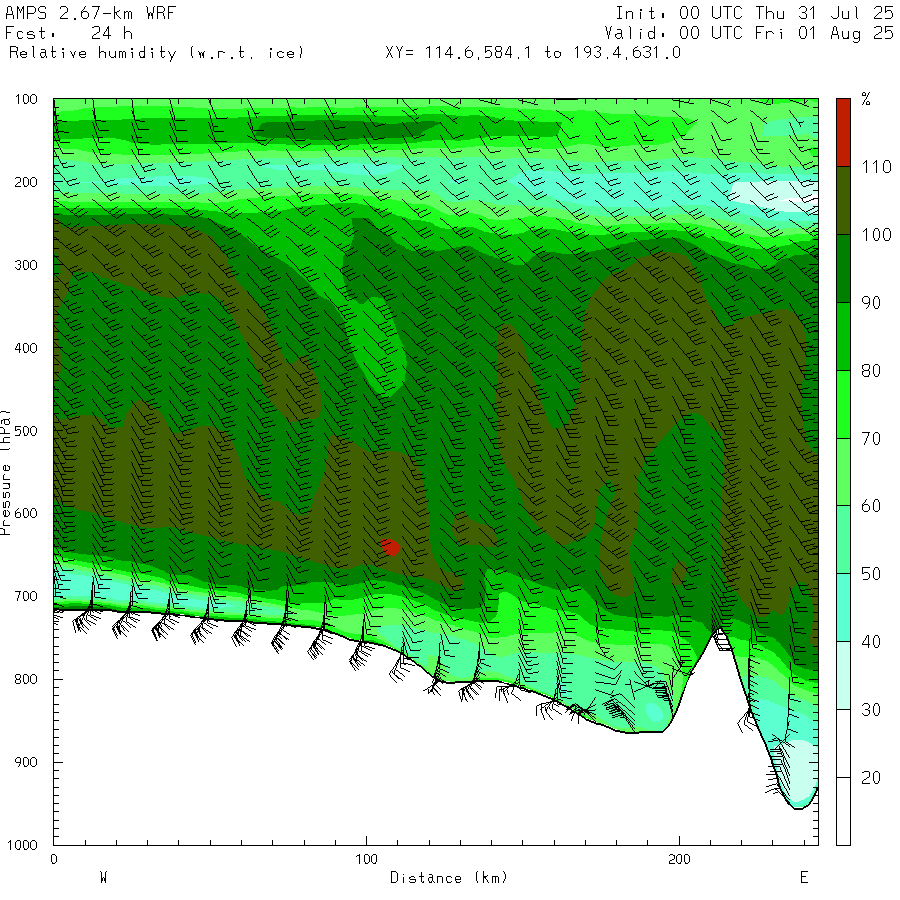The image size is (900, 900).
Task: Click the '30' colorbar tick label
Action: pyautogui.click(x=871, y=710)
